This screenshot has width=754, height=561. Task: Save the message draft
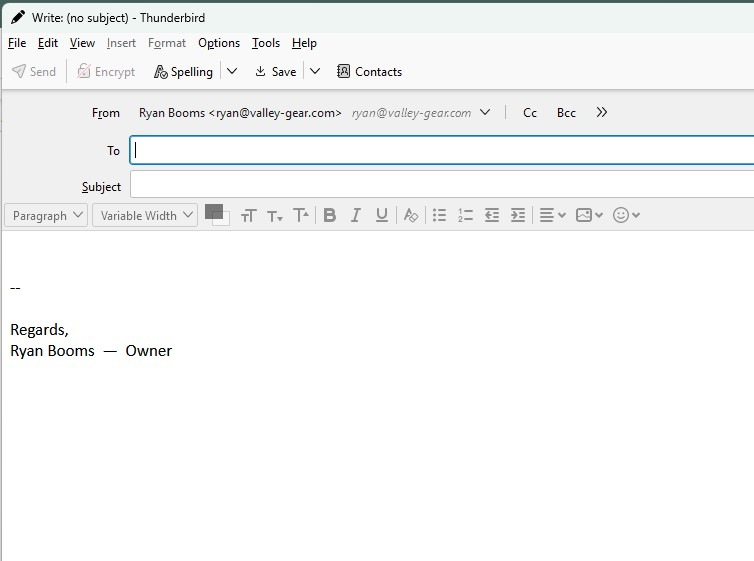coord(276,72)
